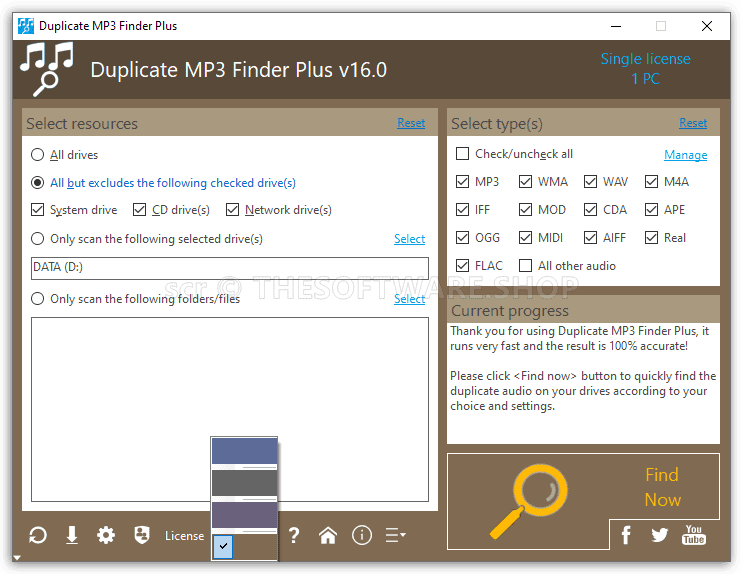Open the Twitter bird icon

660,535
